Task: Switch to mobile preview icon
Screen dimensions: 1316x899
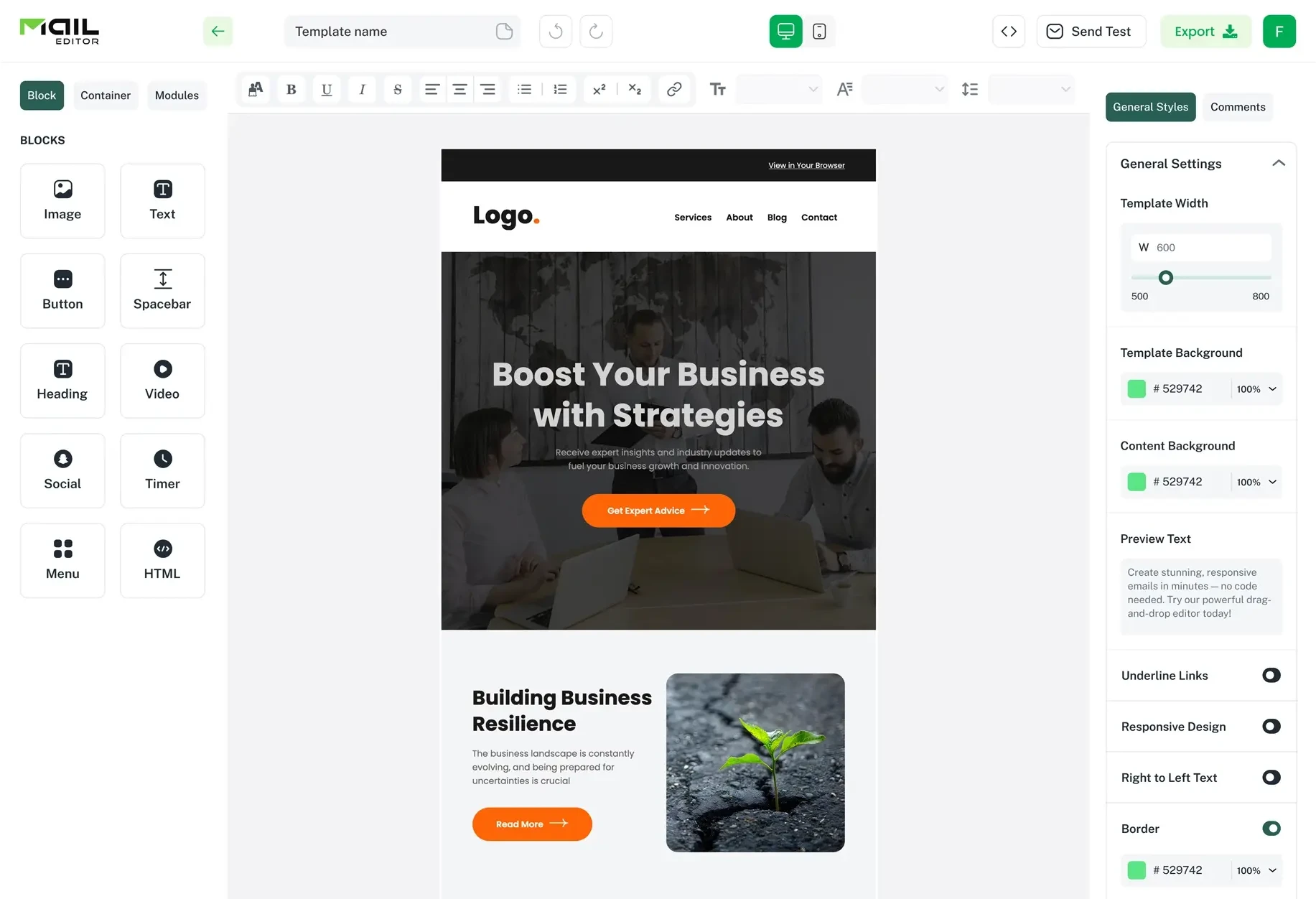Action: tap(819, 32)
